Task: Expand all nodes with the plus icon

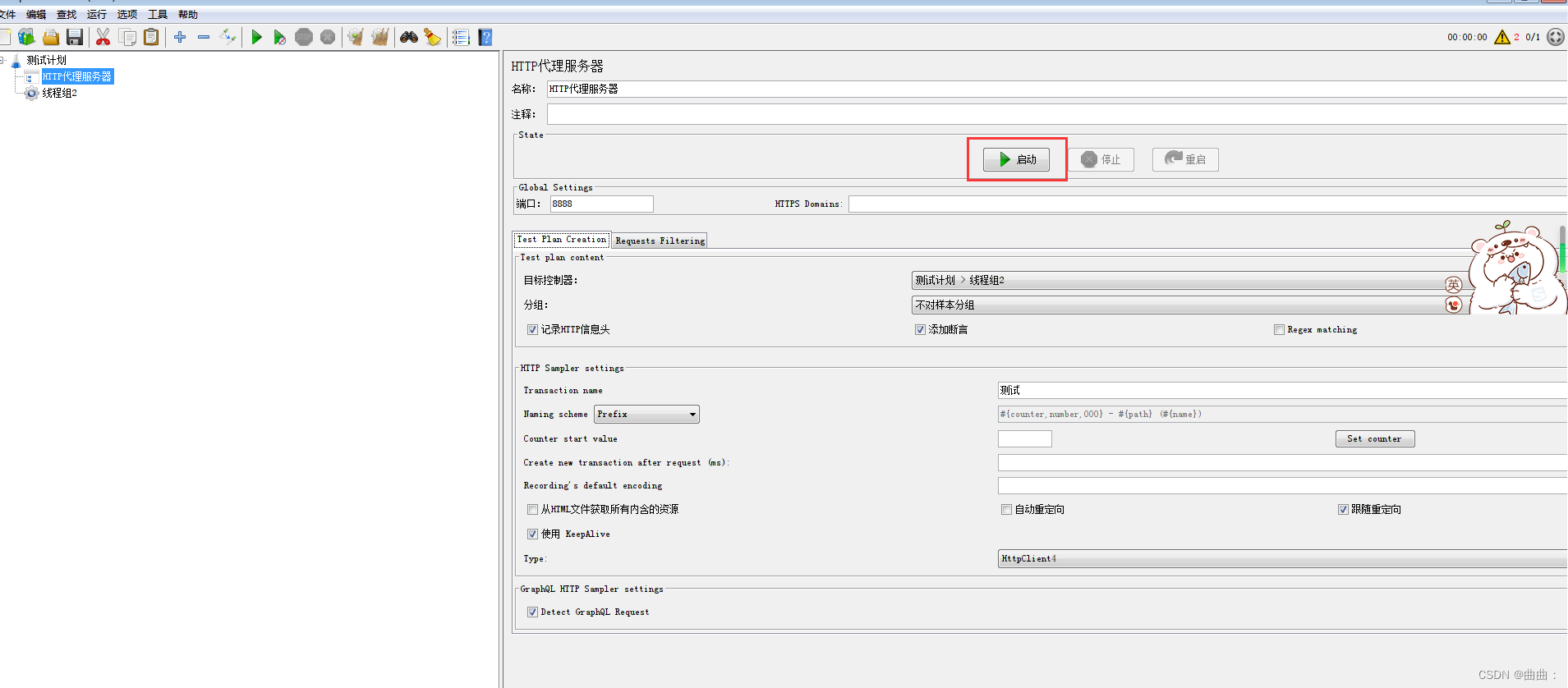Action: [180, 37]
